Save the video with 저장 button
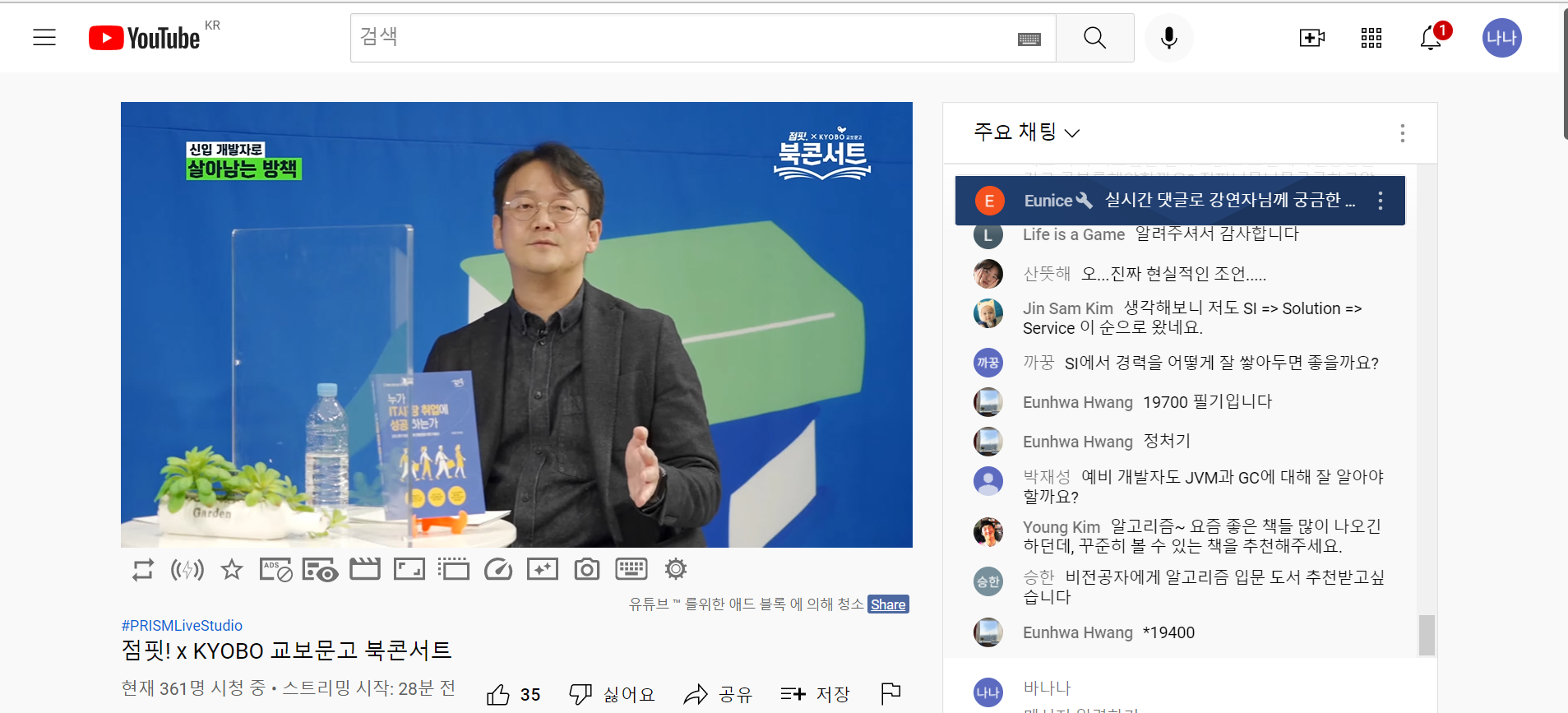The width and height of the screenshot is (1568, 713). point(815,695)
